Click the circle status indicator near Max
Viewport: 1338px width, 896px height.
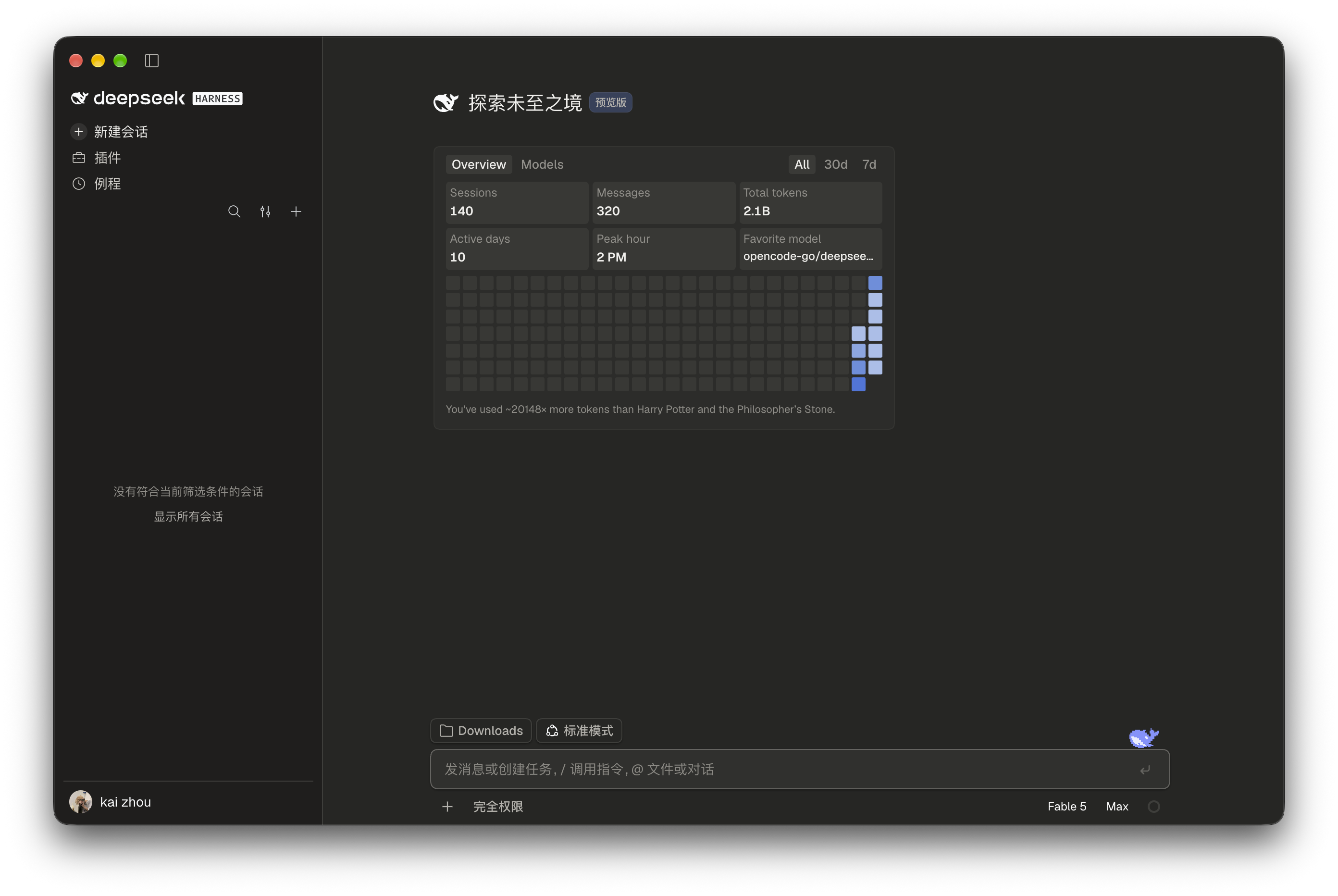1153,806
